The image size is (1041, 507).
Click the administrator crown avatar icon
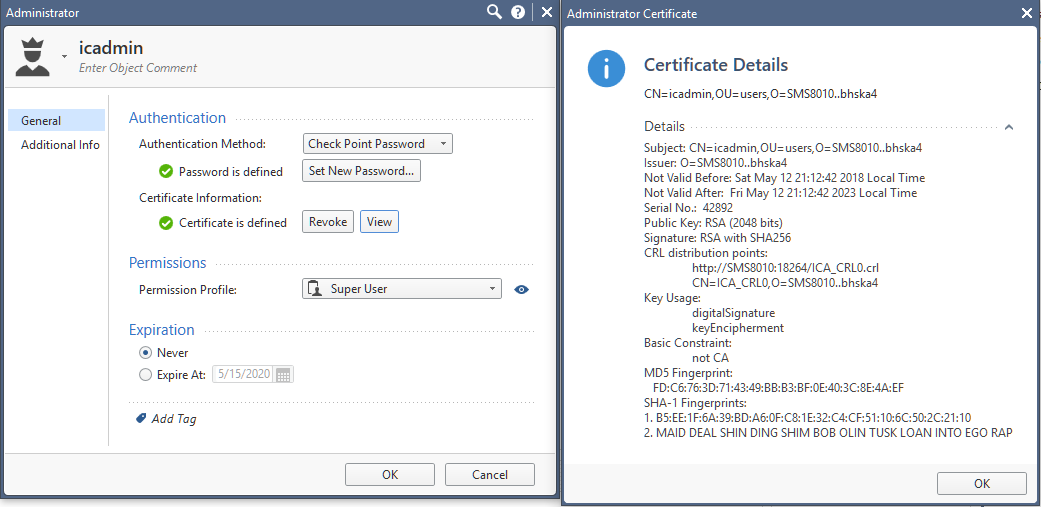pos(33,57)
